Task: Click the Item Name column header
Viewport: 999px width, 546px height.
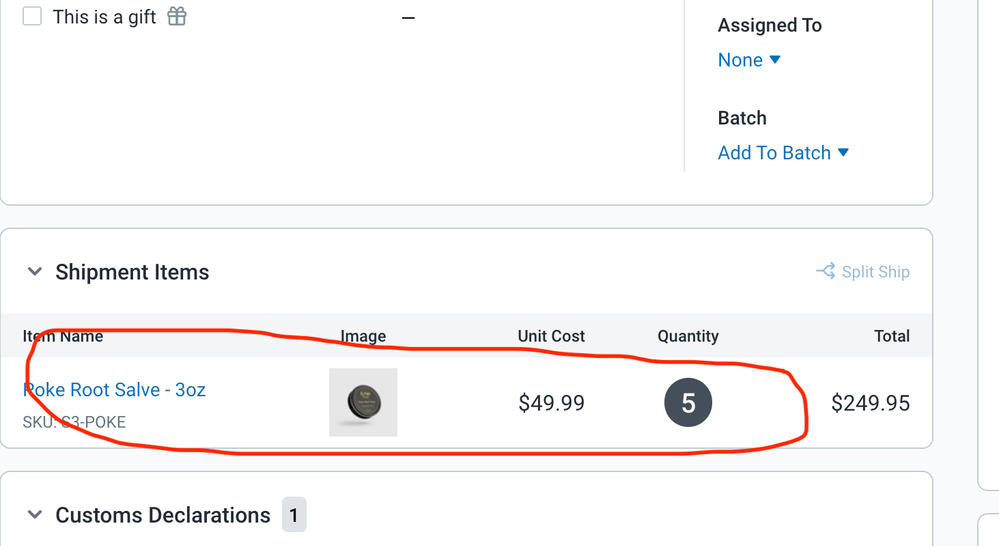Action: [x=63, y=336]
